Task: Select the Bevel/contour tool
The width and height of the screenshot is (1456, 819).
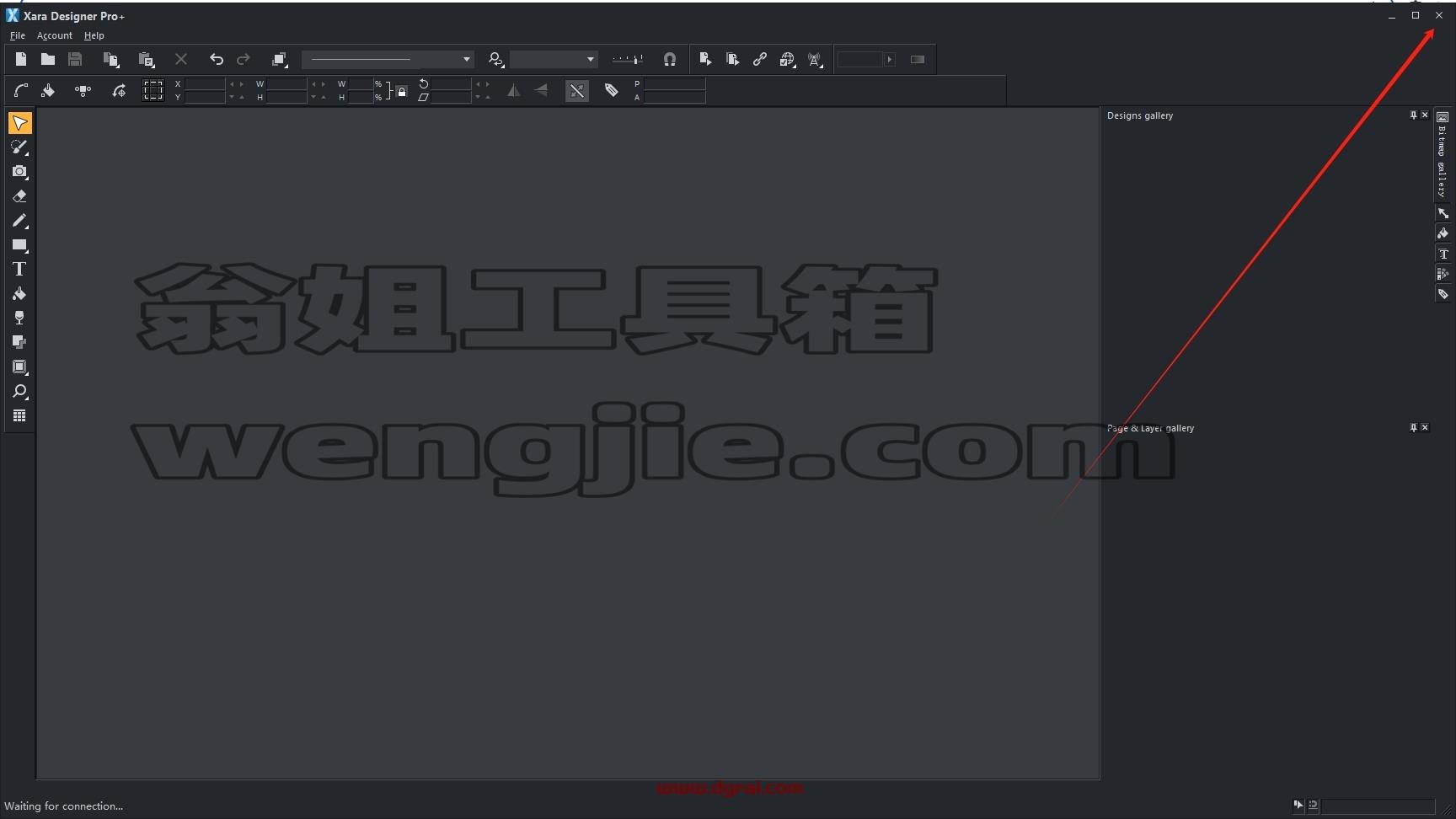Action: click(x=19, y=367)
